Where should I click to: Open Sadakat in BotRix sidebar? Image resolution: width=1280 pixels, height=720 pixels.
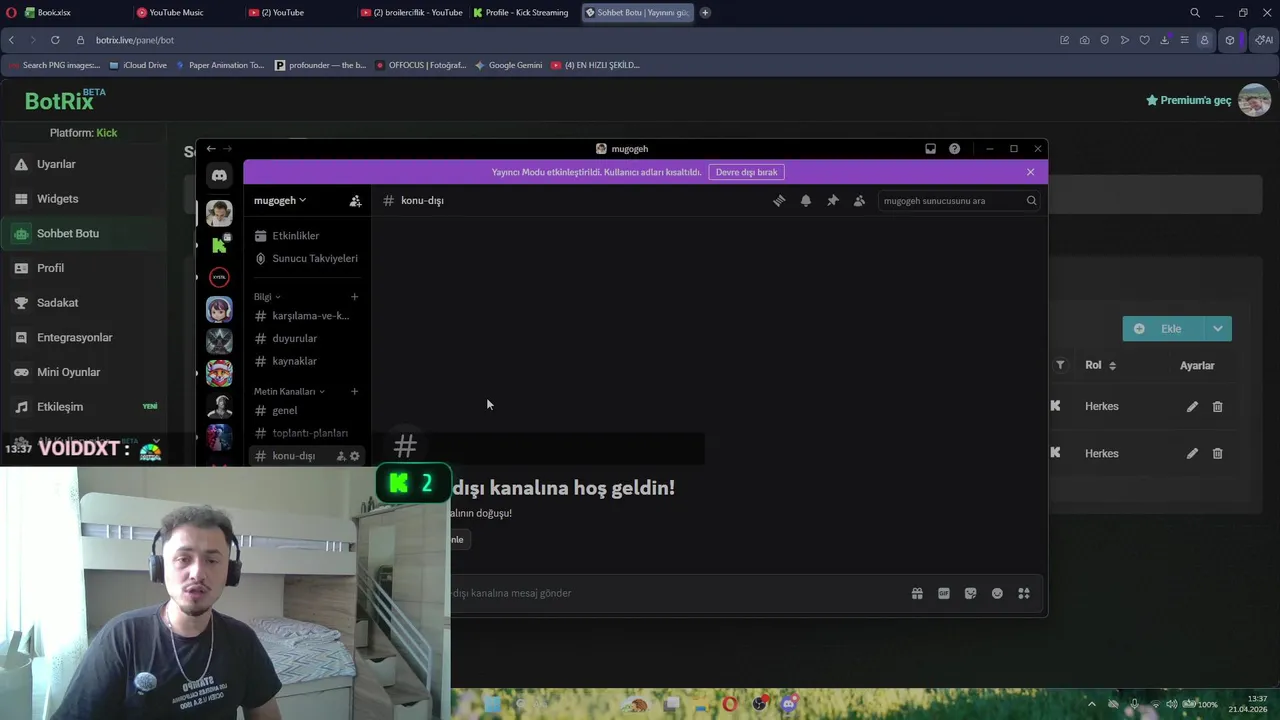[x=82, y=303]
